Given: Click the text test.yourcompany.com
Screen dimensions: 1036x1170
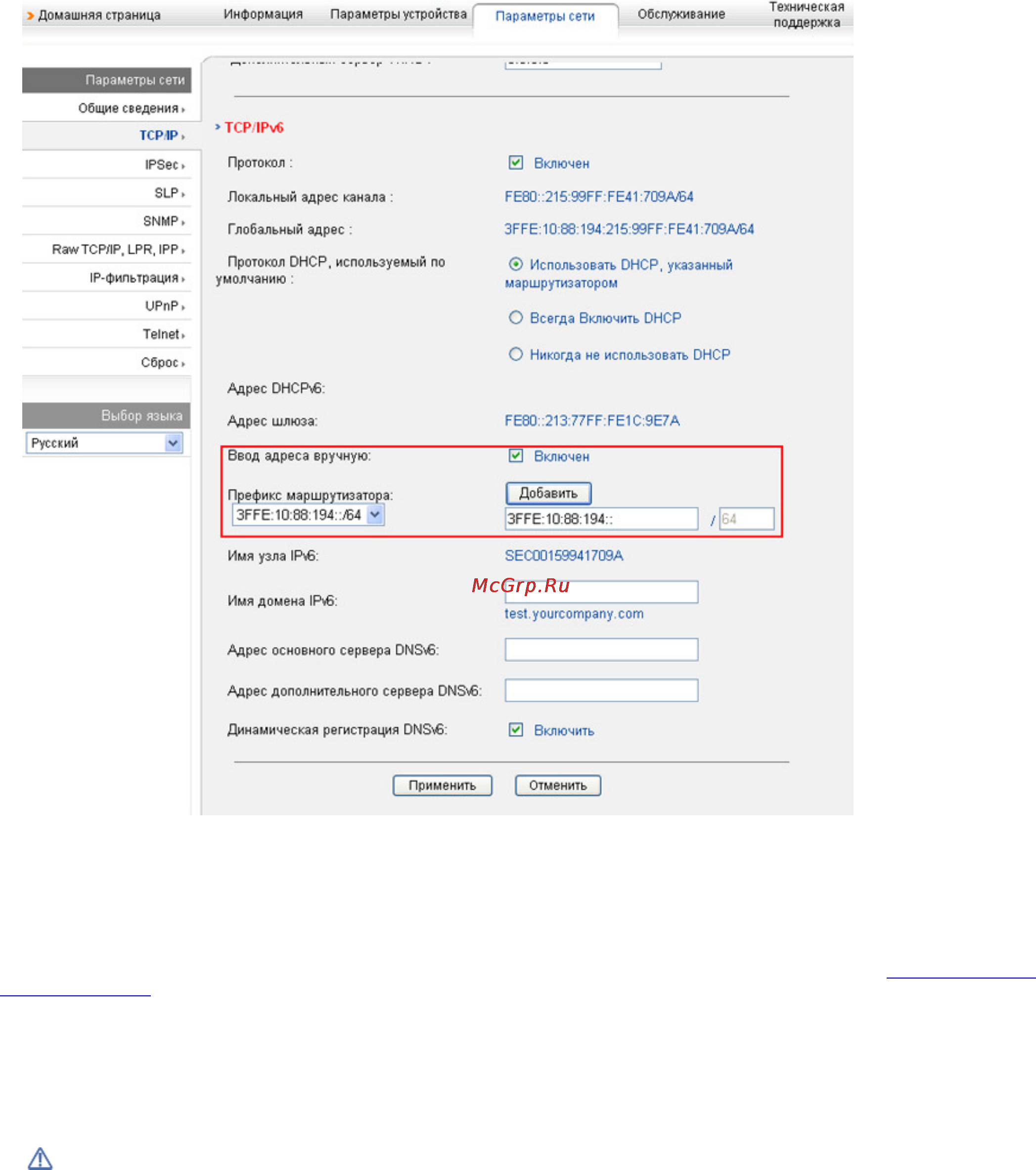Looking at the screenshot, I should point(574,613).
